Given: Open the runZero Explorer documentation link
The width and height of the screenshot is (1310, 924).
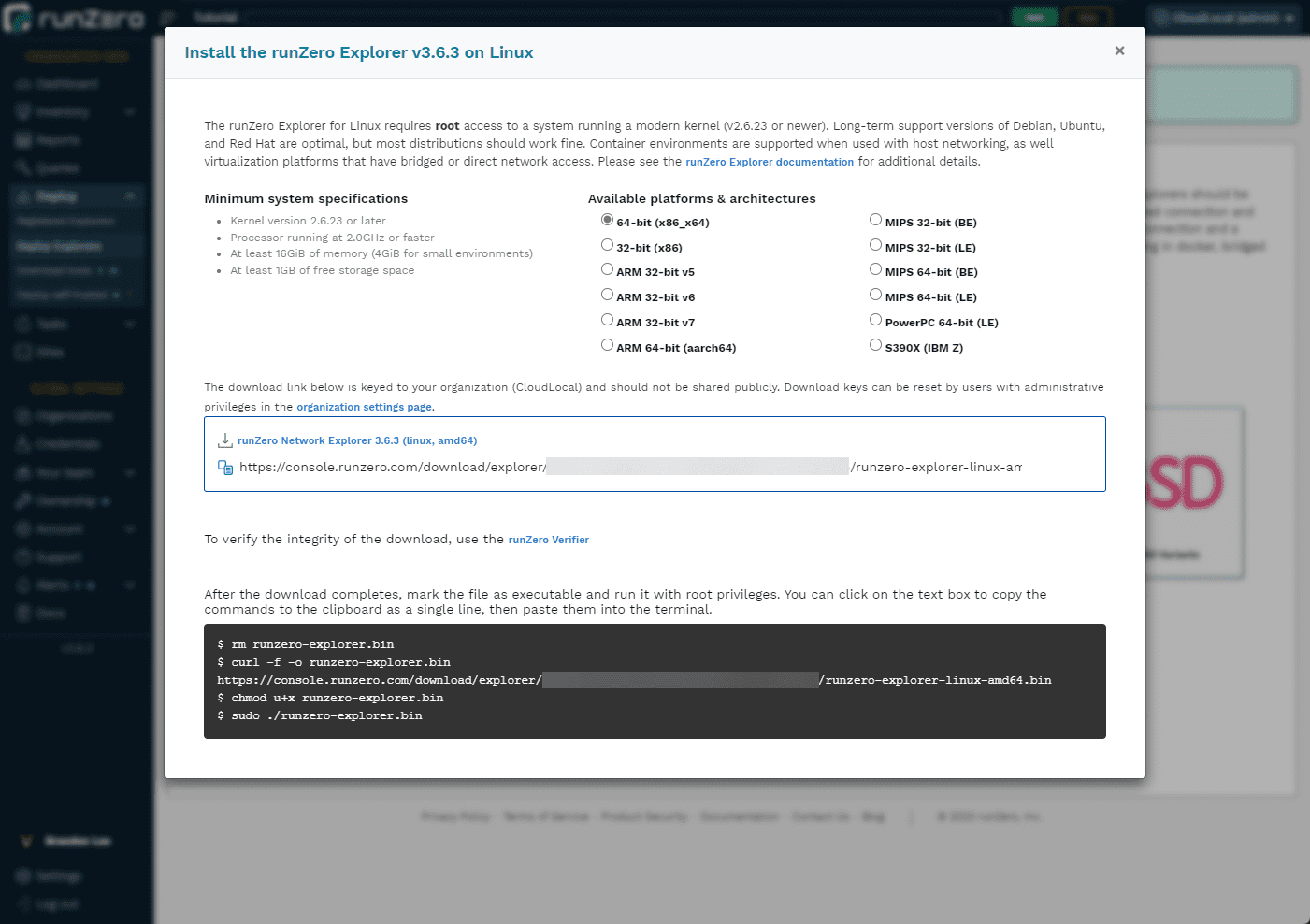Looking at the screenshot, I should coord(770,162).
